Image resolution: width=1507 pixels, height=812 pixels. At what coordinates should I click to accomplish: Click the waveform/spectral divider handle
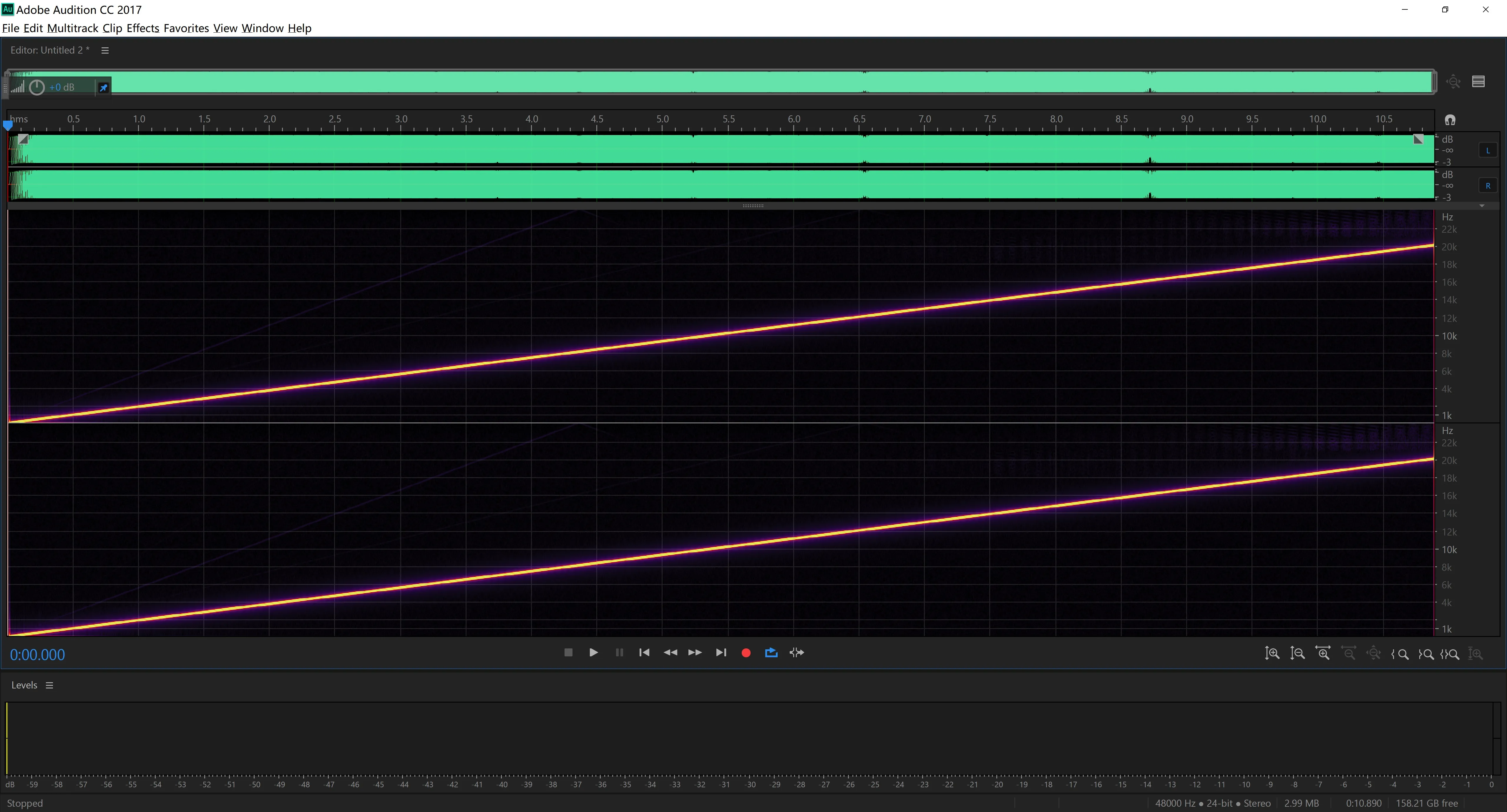click(x=753, y=206)
